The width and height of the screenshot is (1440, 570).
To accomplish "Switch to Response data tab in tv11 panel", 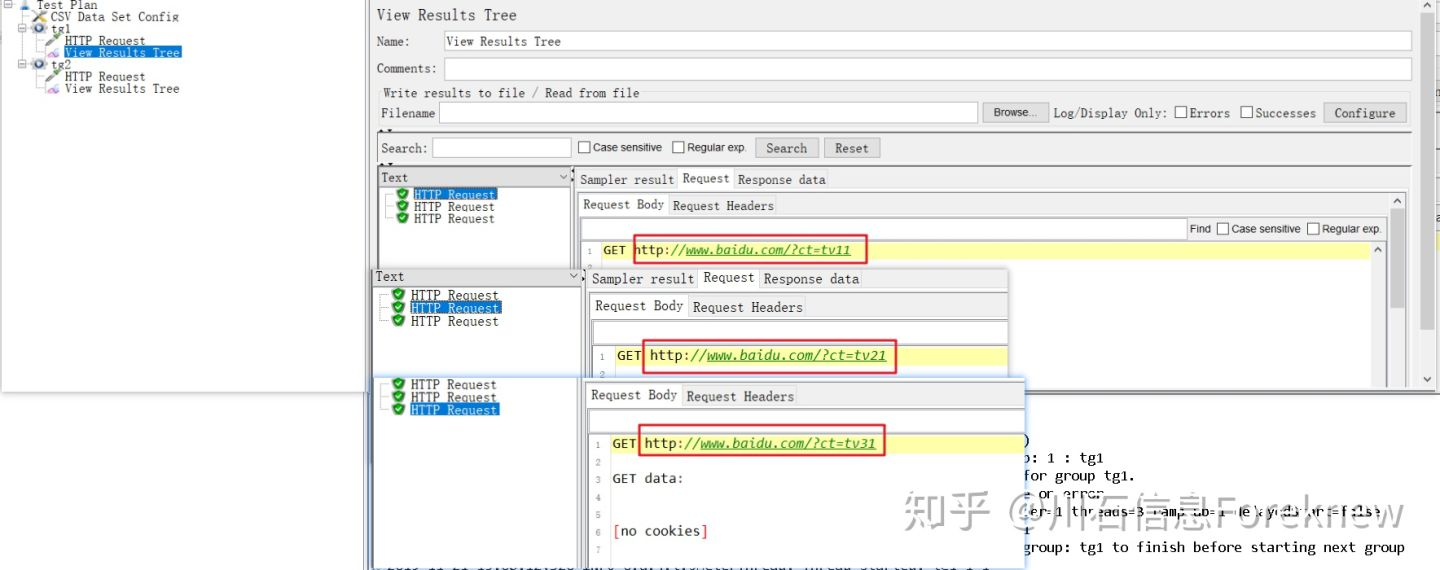I will [x=781, y=179].
